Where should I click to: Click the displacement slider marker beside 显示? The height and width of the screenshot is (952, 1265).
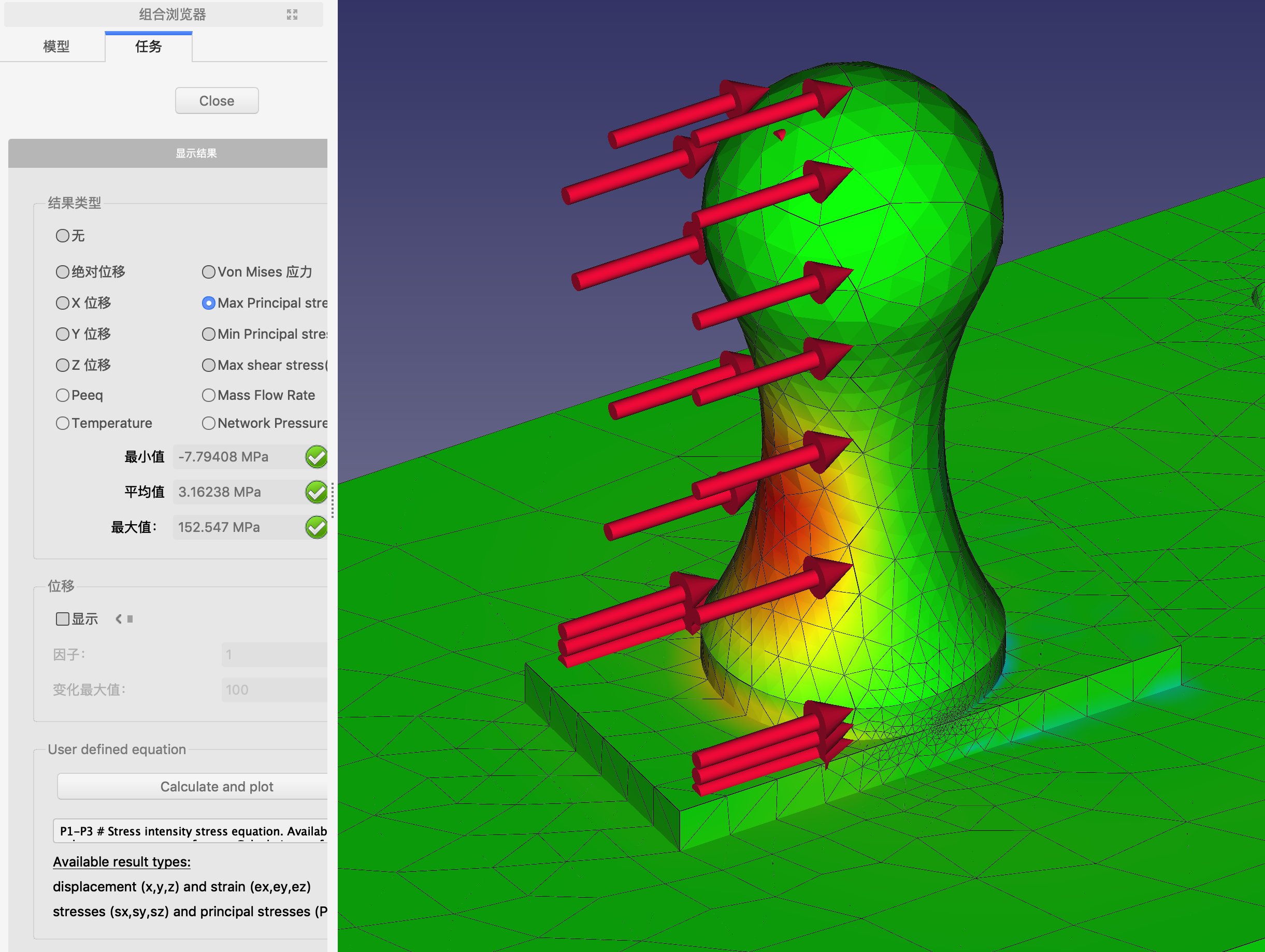coord(130,618)
